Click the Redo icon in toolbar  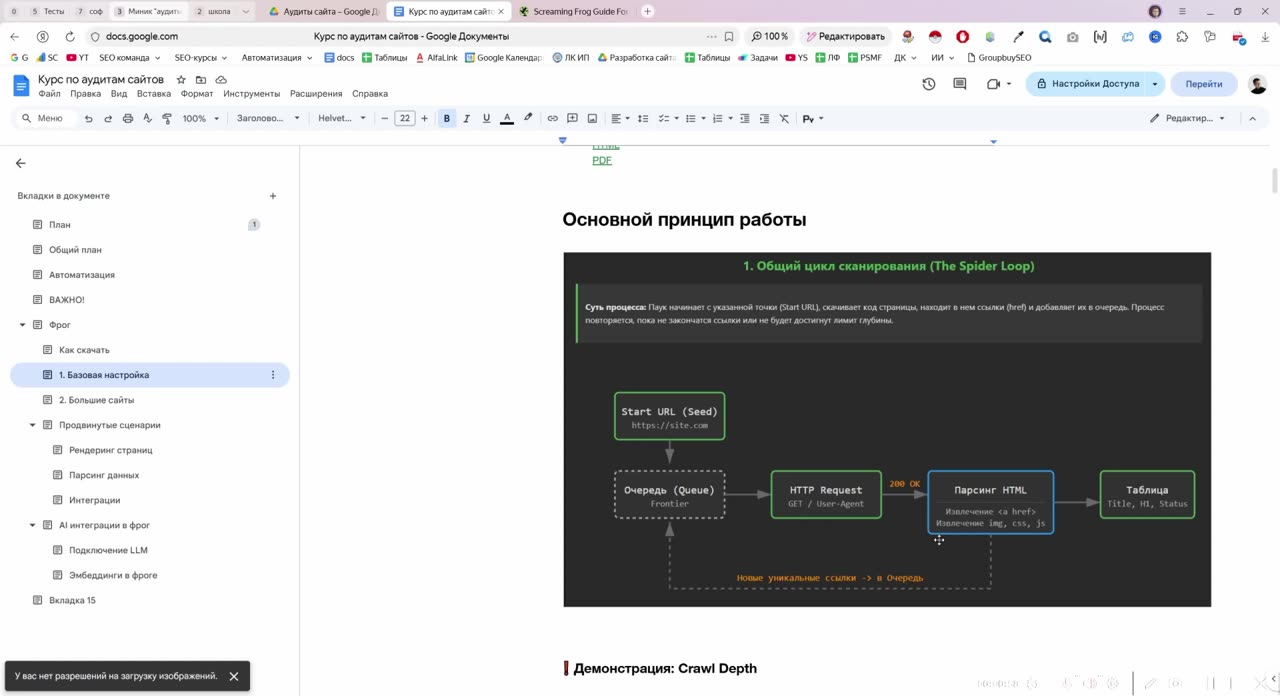click(x=108, y=118)
